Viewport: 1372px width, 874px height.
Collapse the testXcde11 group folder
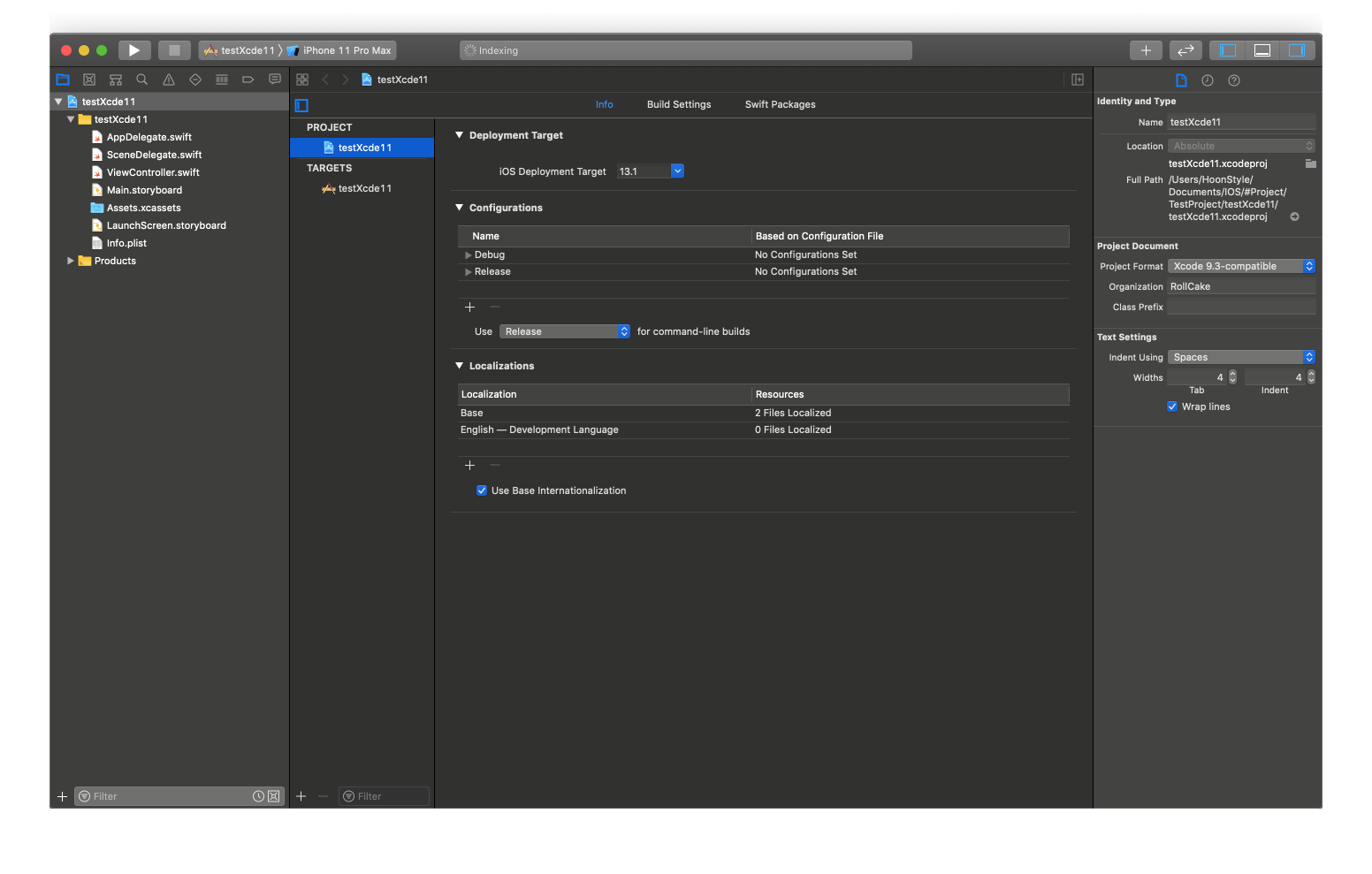click(x=71, y=119)
